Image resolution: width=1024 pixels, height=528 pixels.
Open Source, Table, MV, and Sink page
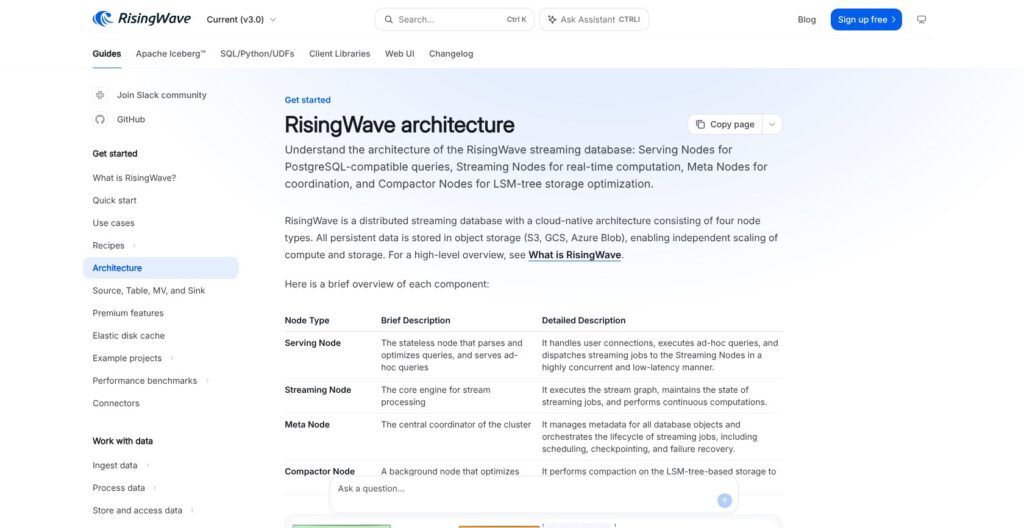coord(148,291)
